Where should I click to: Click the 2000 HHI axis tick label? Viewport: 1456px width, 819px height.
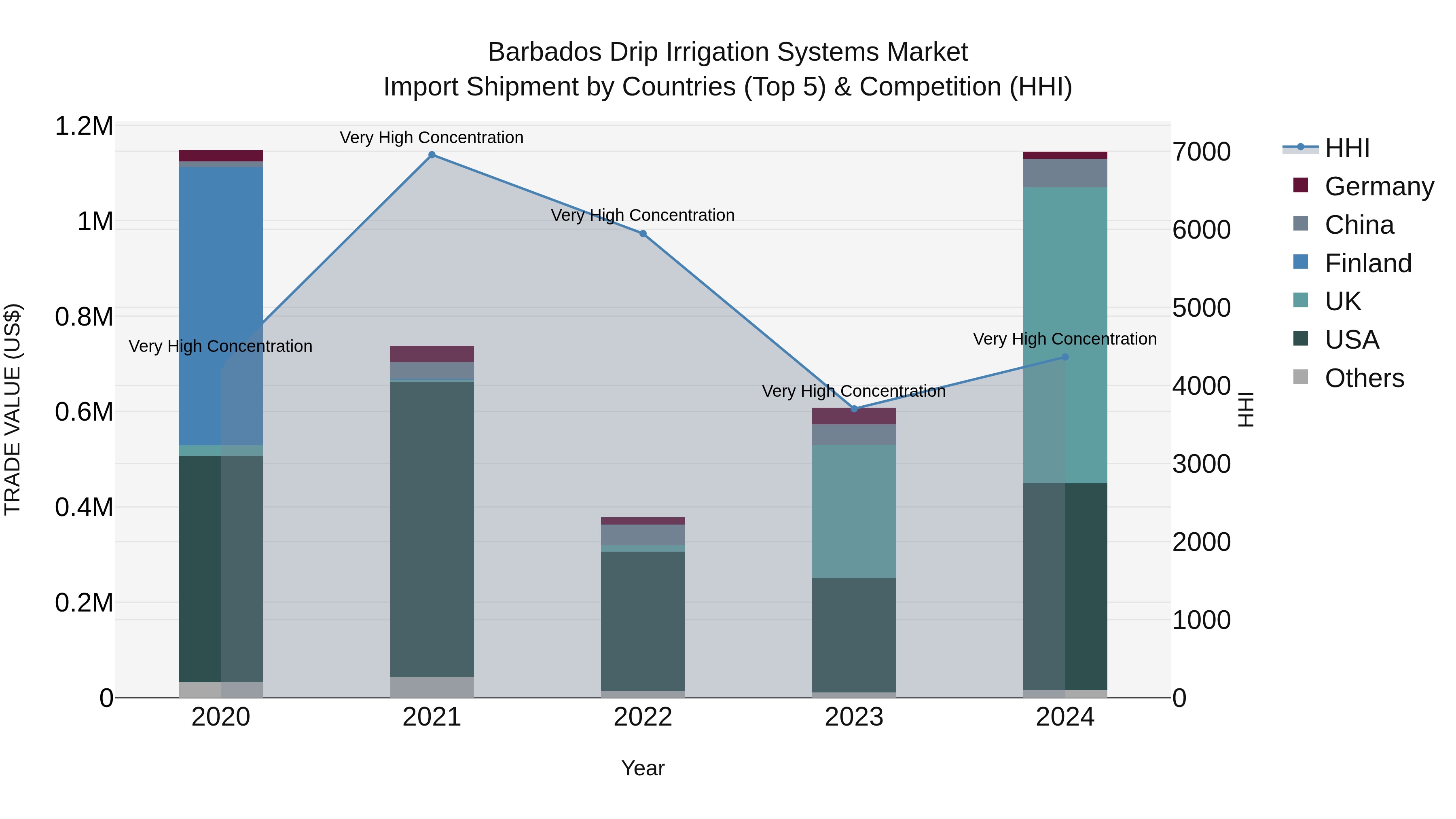[x=1202, y=542]
